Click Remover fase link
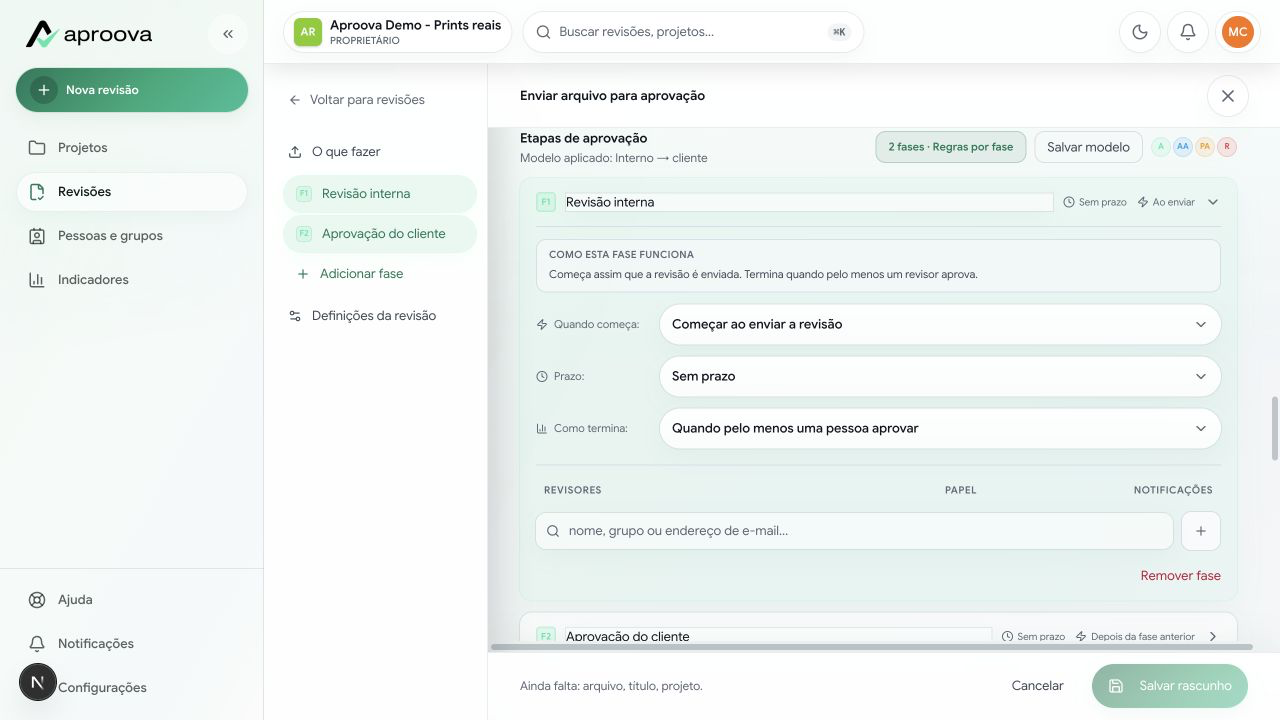The height and width of the screenshot is (720, 1280). click(x=1181, y=576)
